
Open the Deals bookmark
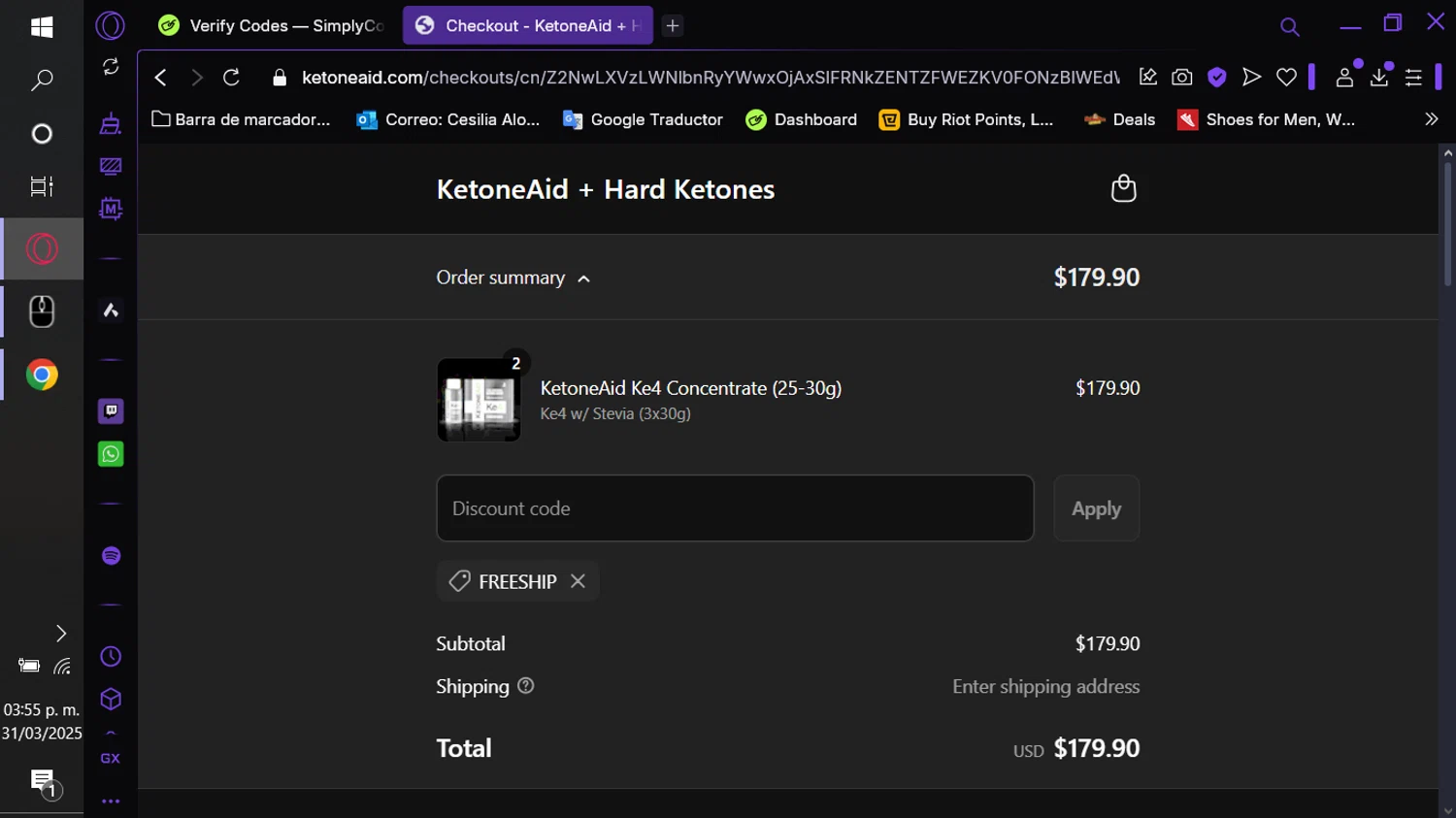[x=1120, y=119]
